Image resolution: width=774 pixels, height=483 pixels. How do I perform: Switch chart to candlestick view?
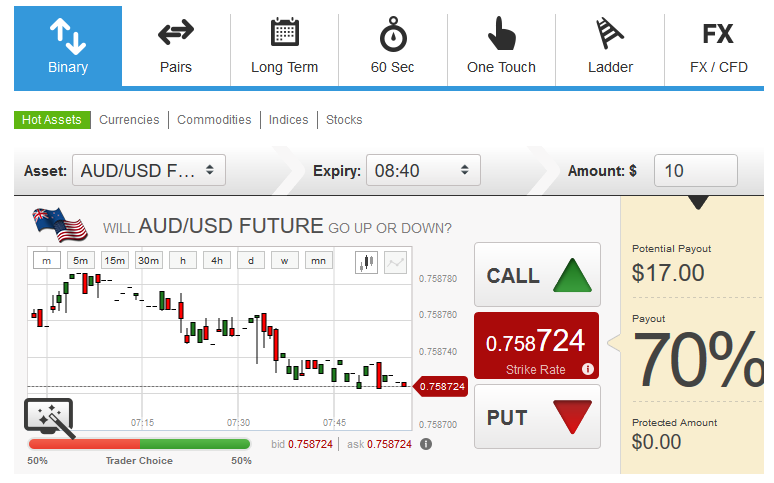(x=367, y=262)
